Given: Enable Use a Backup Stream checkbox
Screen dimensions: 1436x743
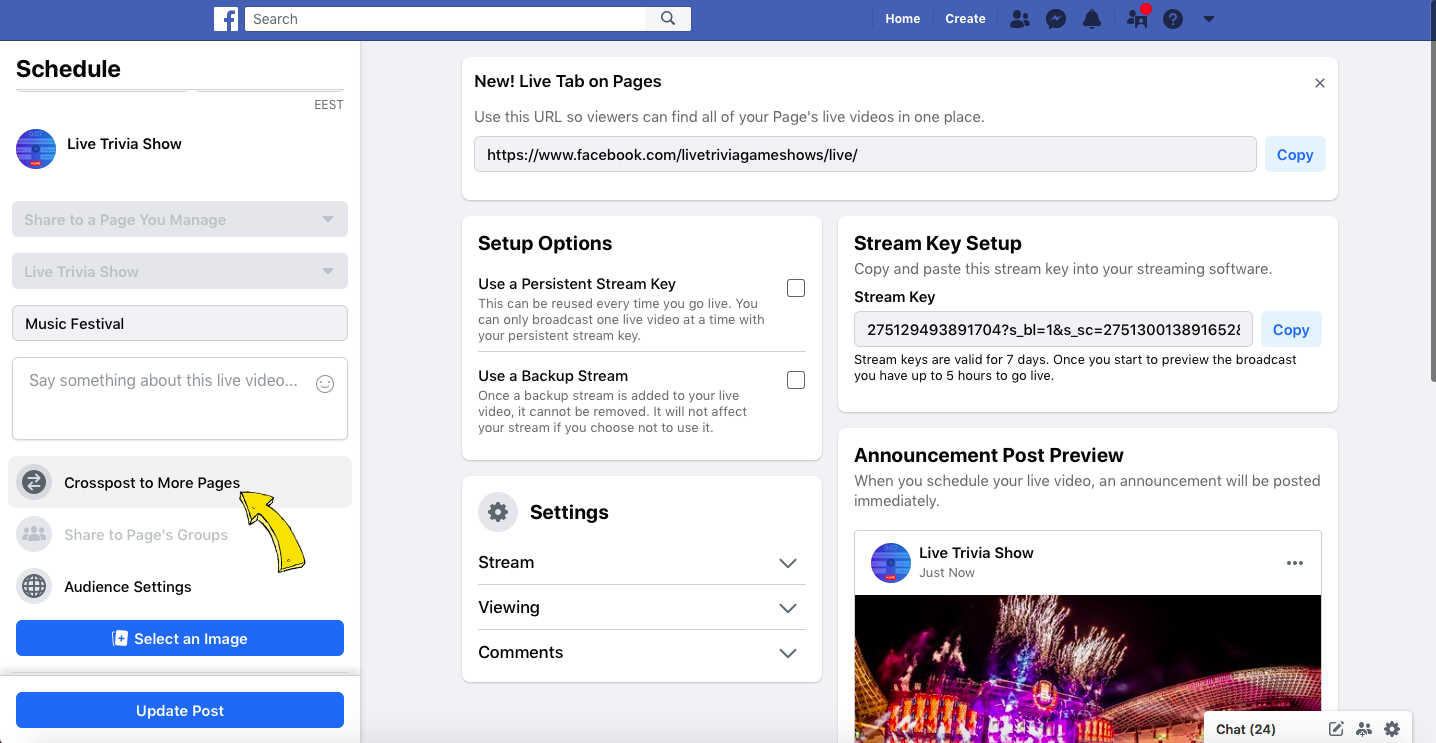Looking at the screenshot, I should (x=796, y=380).
